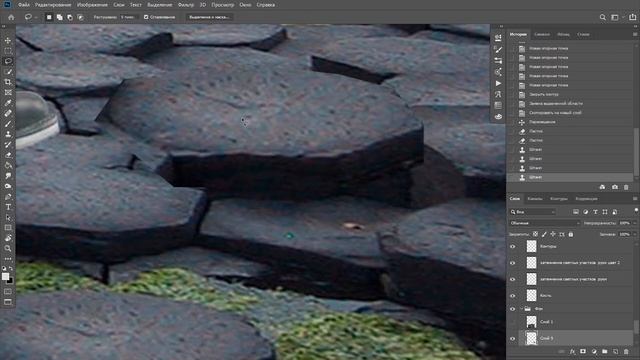Open Fill value dropdown arrow
This screenshot has height=360, width=640.
(x=634, y=234)
